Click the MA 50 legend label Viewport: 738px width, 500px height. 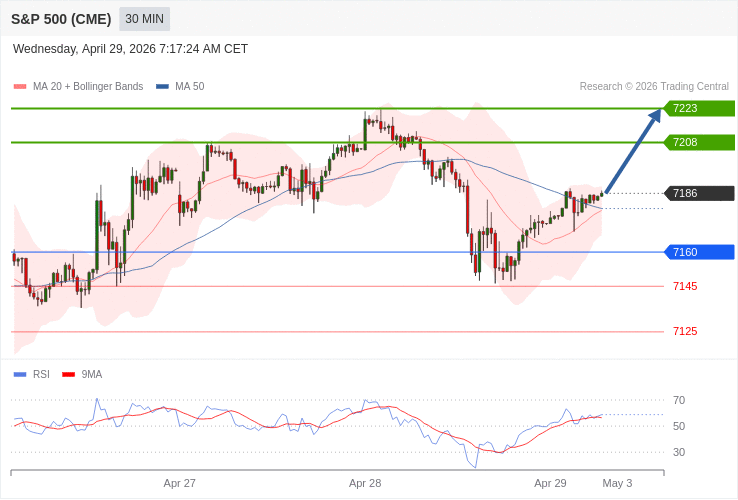click(189, 87)
